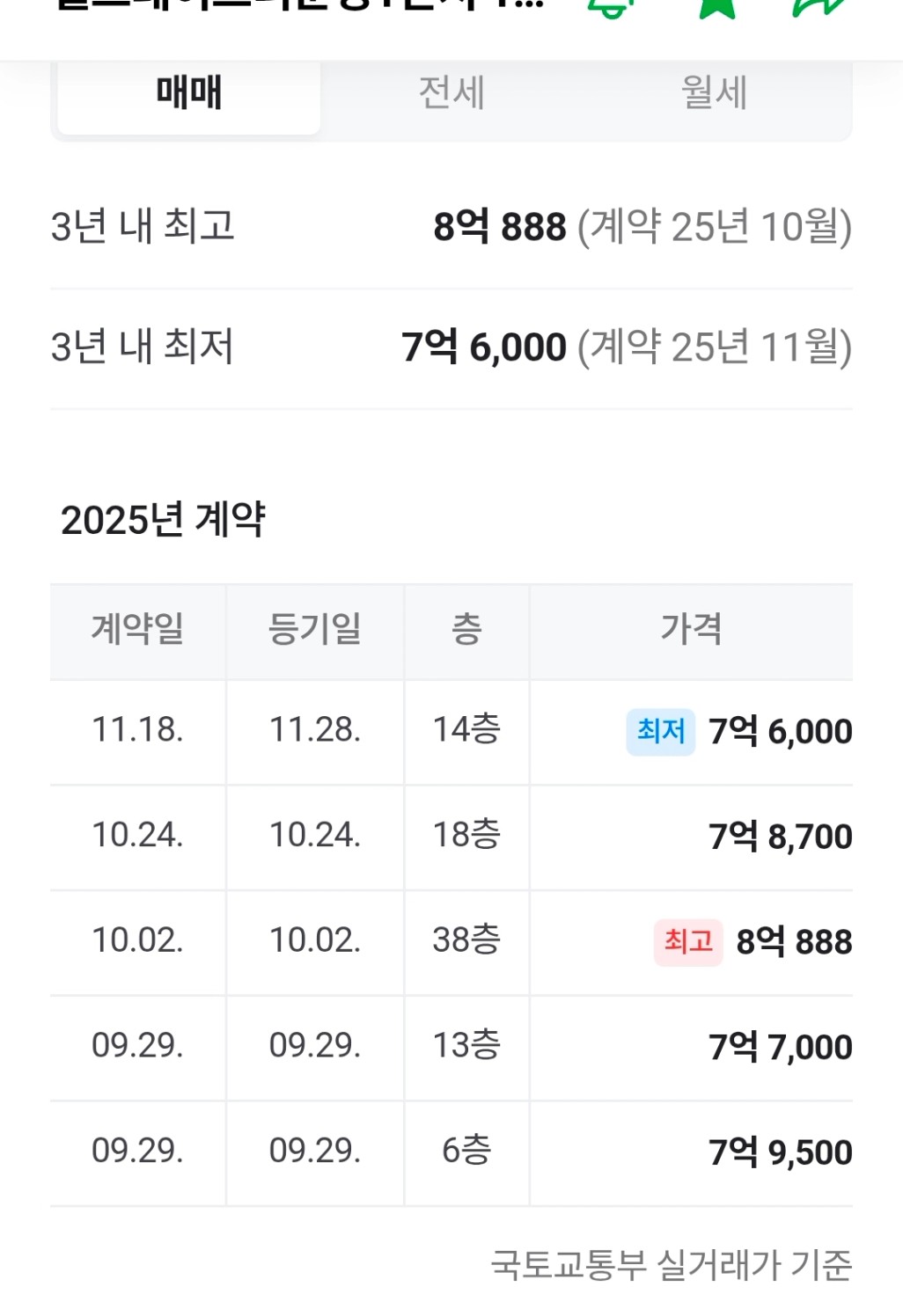Viewport: 903px width, 1316px height.
Task: Select the 매매 tab
Action: 189,93
